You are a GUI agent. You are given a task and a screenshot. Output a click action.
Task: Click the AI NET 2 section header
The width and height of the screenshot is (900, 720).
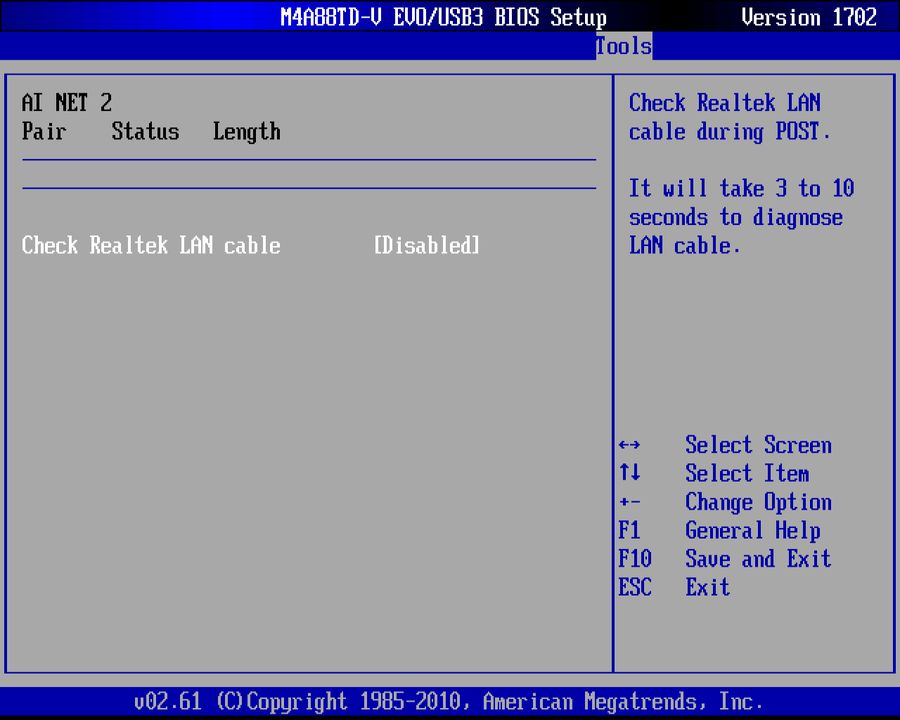(66, 102)
